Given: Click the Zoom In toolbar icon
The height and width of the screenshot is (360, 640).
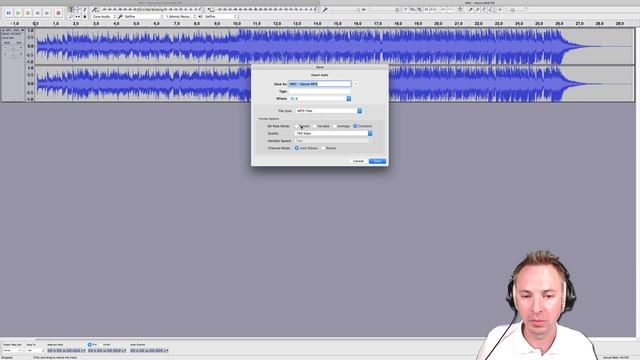Looking at the screenshot, I should 470,9.
